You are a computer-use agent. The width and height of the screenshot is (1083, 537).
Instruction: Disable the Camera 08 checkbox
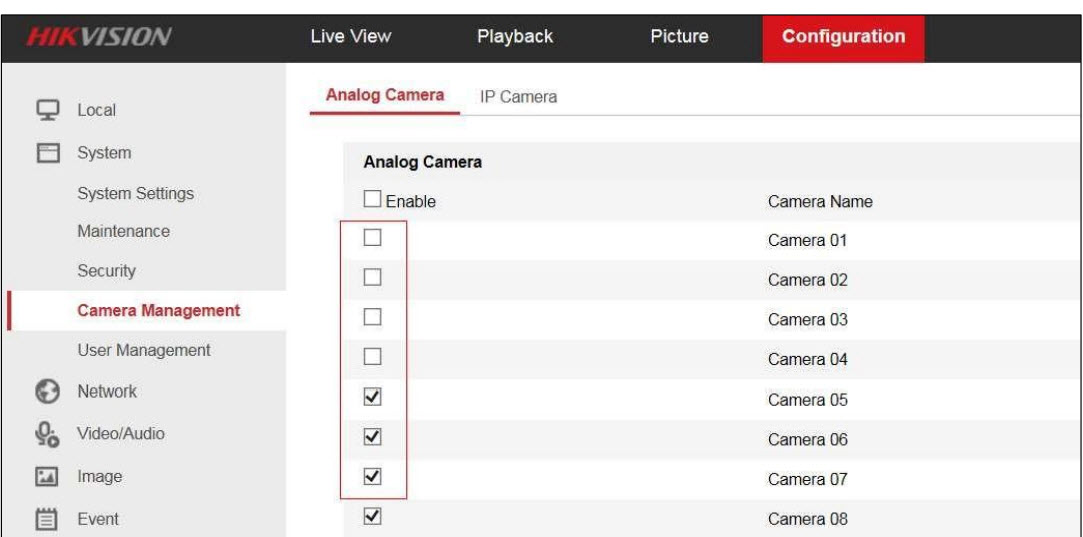(x=372, y=517)
